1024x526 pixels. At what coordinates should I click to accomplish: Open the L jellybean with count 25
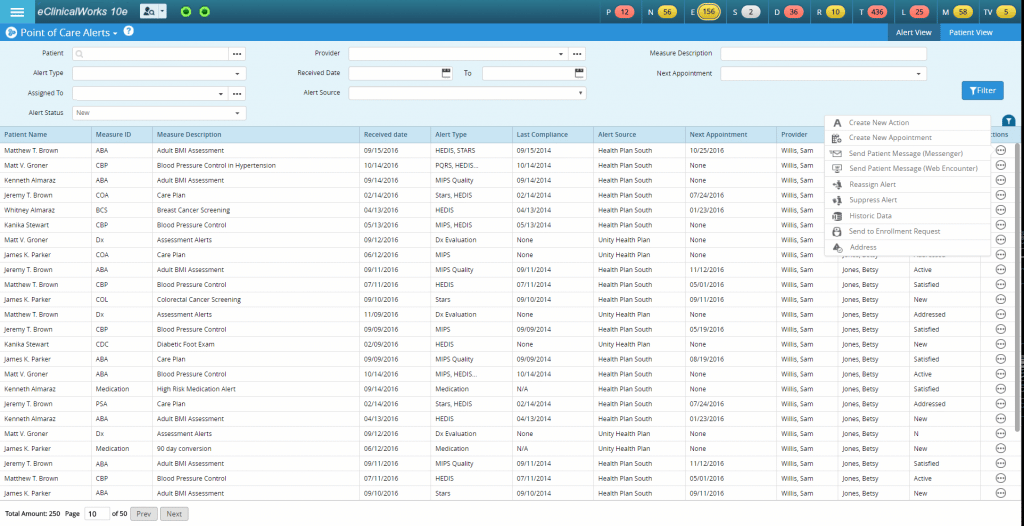[919, 12]
